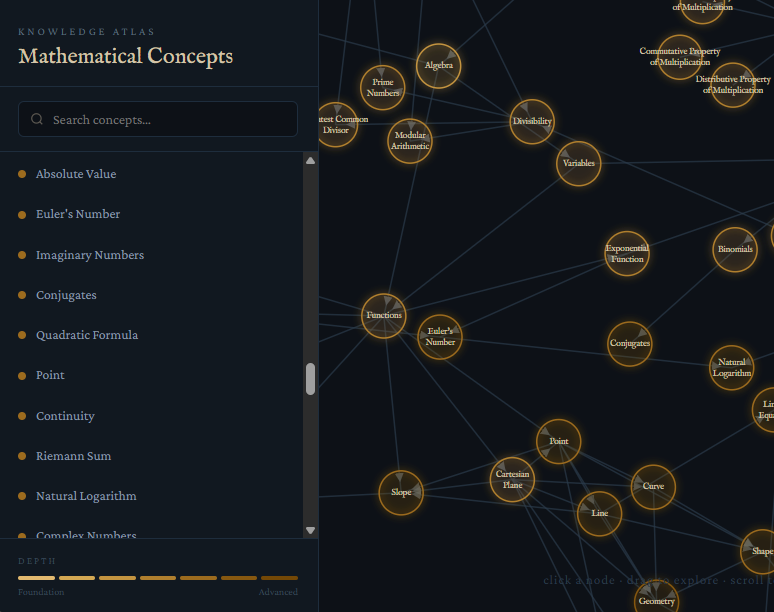
Task: Open the Functions node
Action: [x=384, y=316]
